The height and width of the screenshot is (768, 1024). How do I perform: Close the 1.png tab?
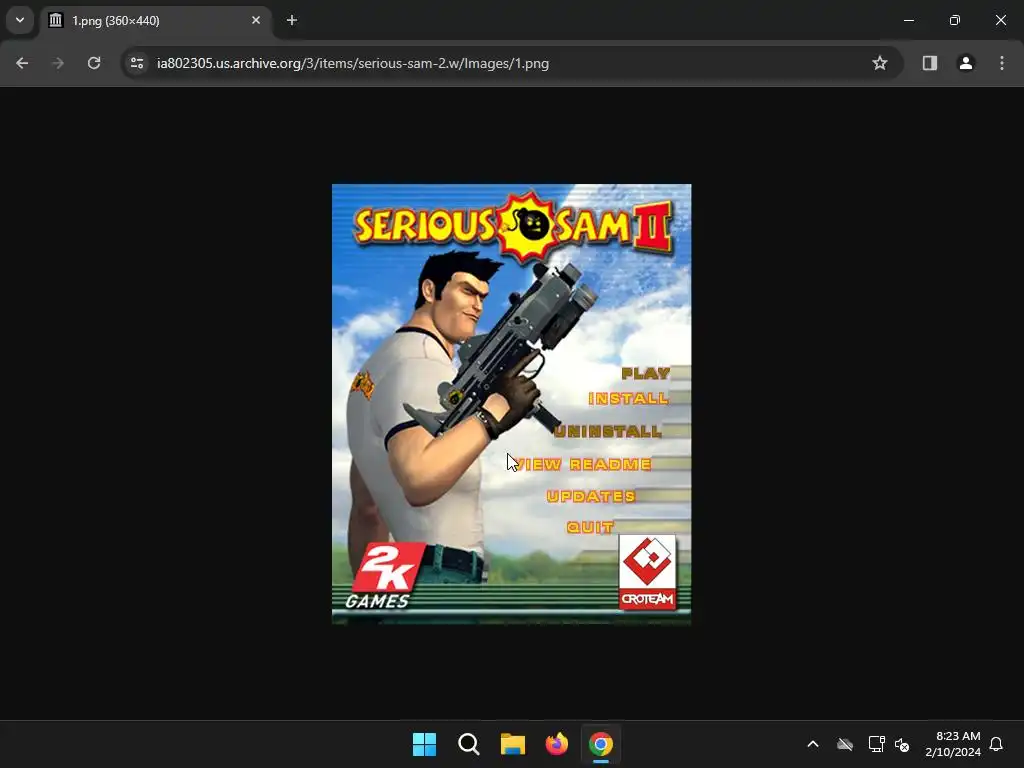pyautogui.click(x=256, y=20)
